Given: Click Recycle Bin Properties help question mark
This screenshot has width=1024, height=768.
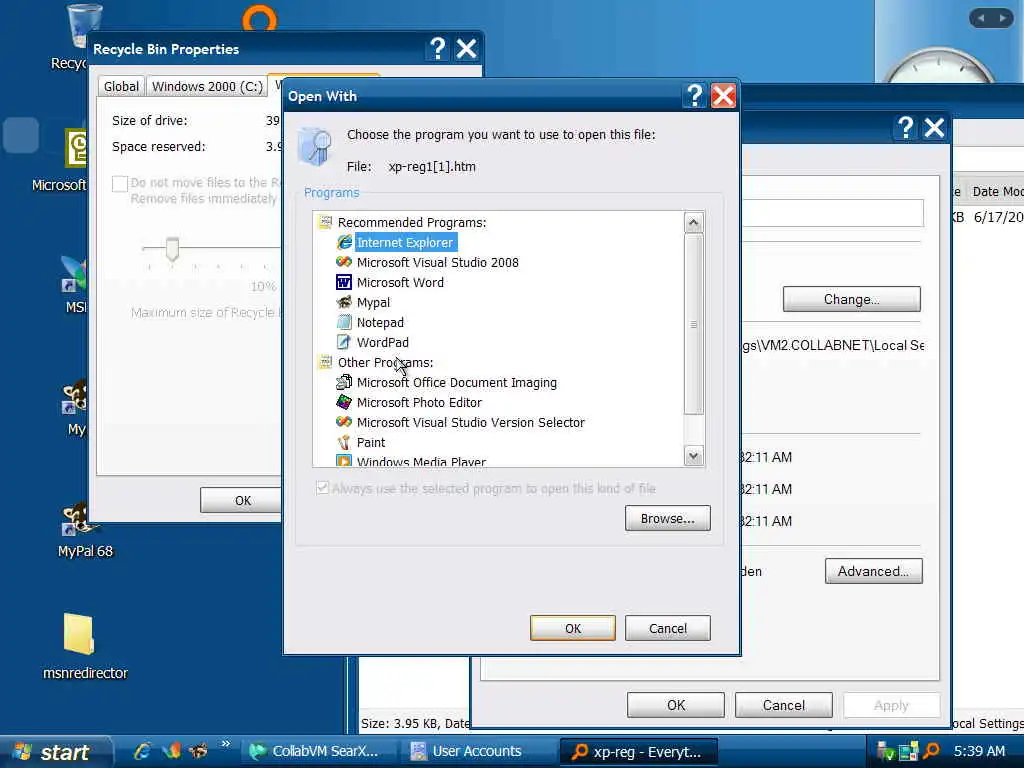Looking at the screenshot, I should 438,48.
